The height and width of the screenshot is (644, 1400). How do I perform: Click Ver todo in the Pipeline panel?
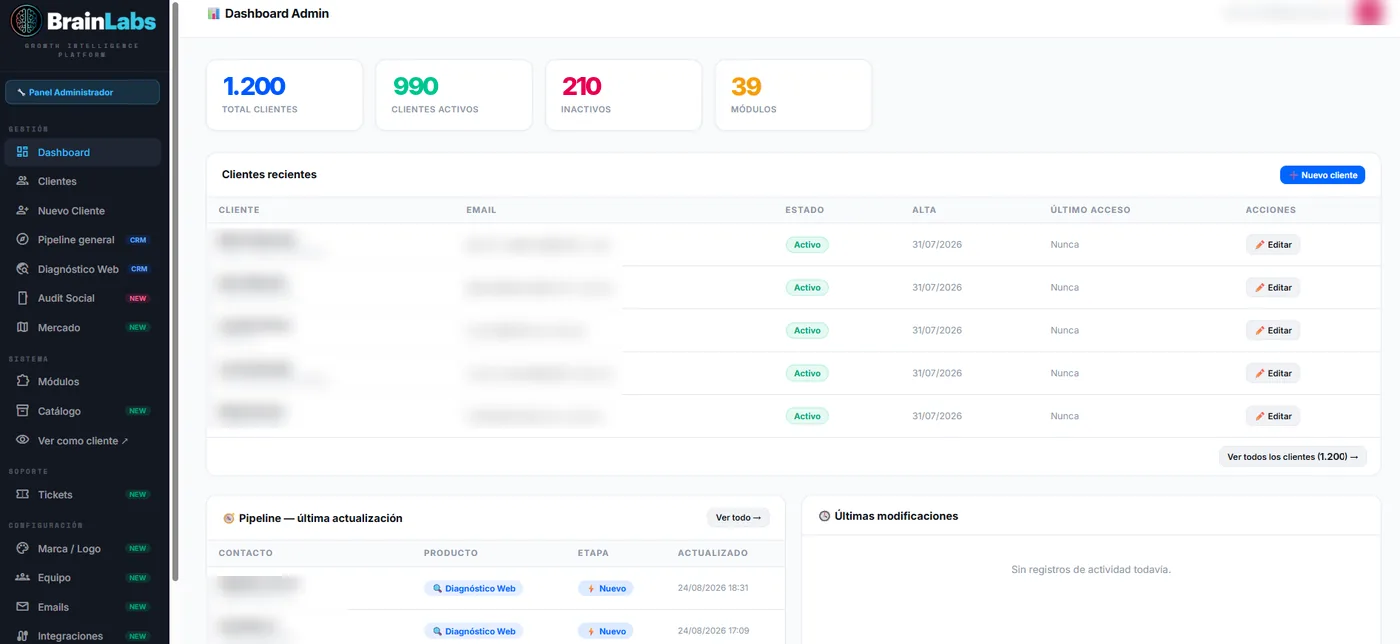click(x=738, y=518)
